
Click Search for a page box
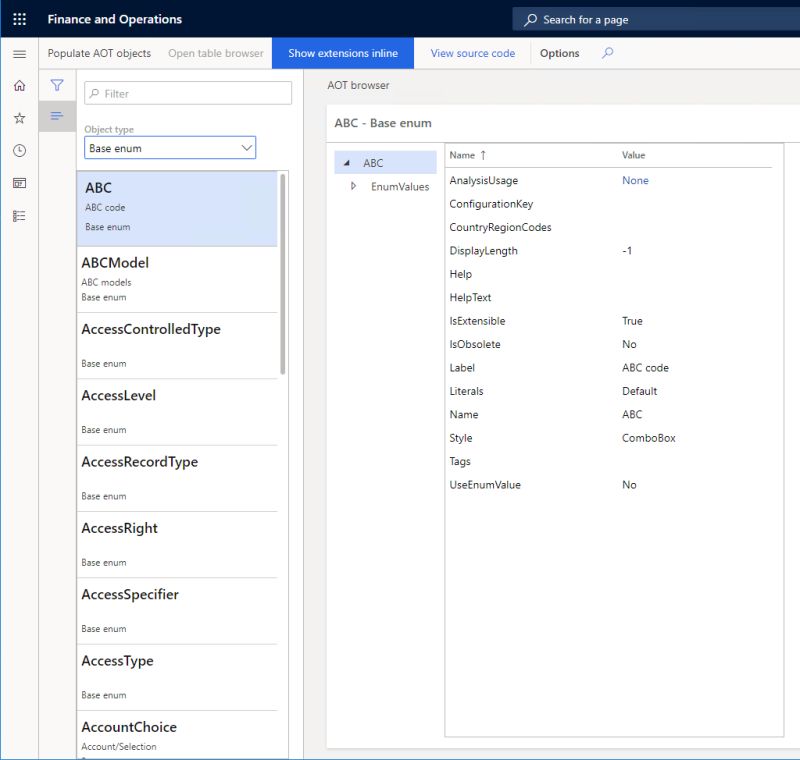656,20
